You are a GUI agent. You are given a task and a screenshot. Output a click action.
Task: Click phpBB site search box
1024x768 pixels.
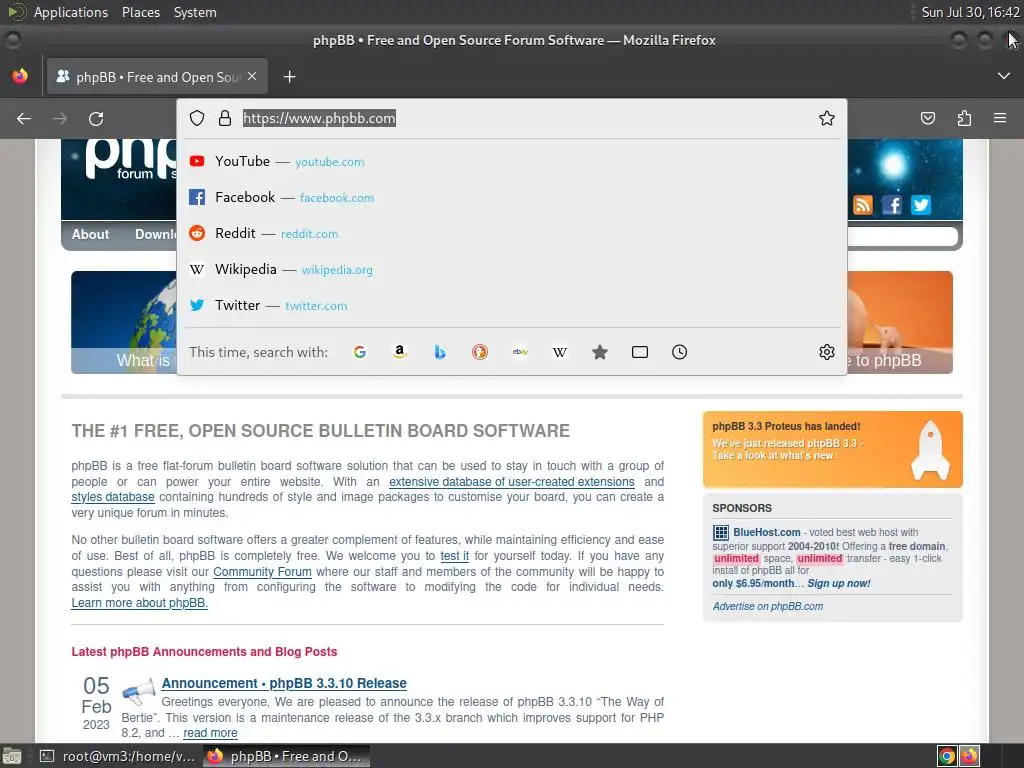point(902,236)
